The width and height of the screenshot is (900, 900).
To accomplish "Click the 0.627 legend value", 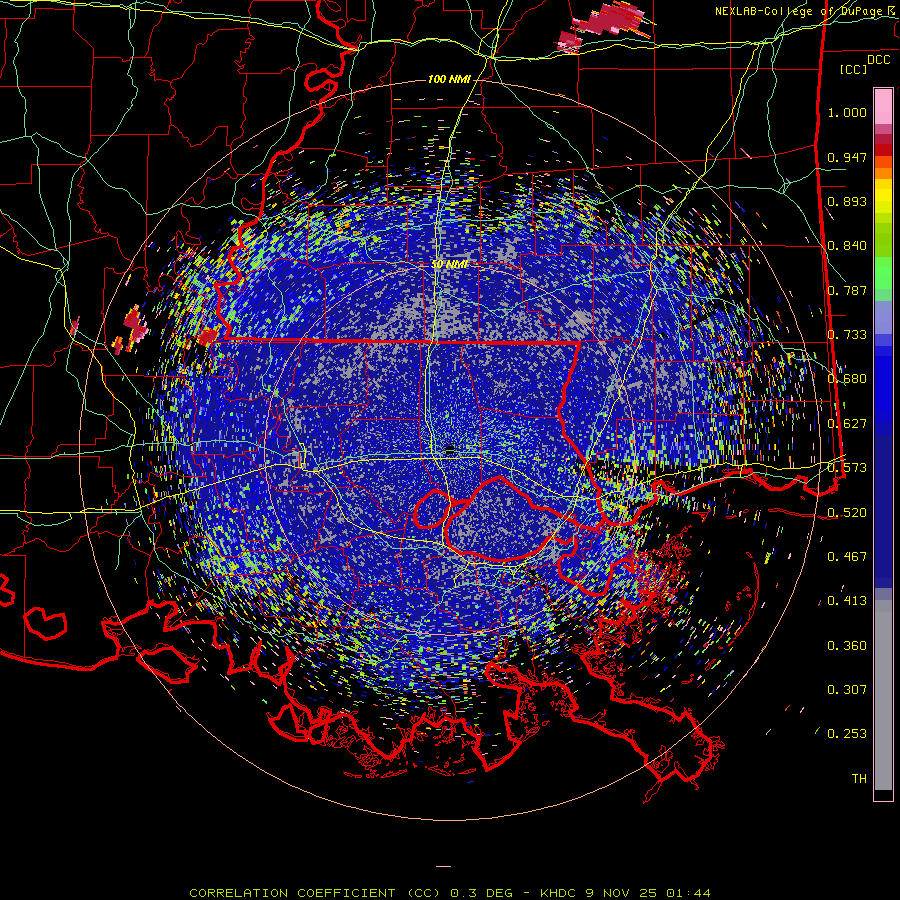I will pos(847,424).
